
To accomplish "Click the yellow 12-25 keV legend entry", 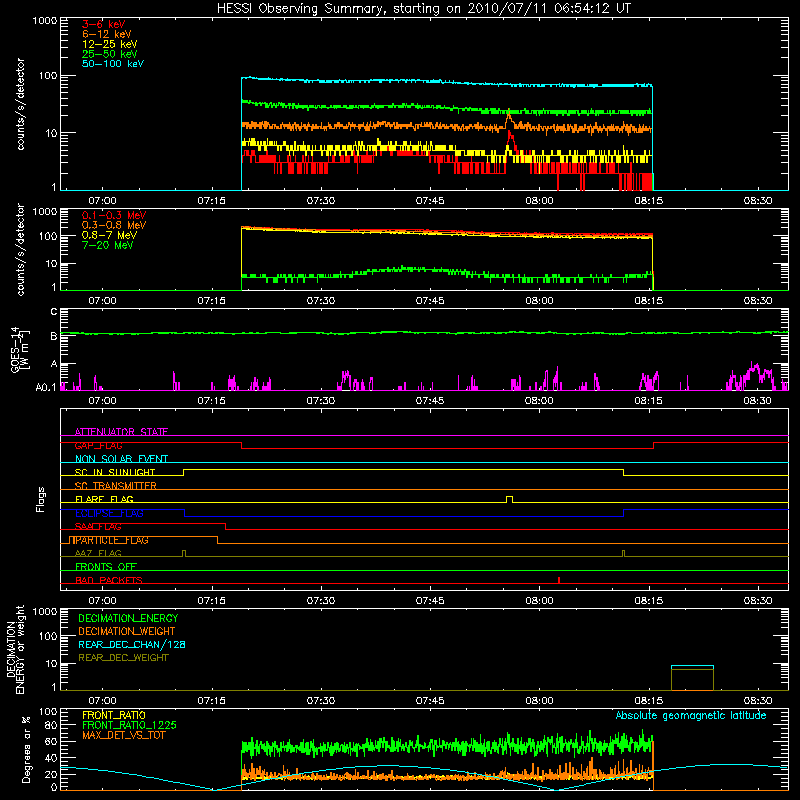I will click(110, 44).
